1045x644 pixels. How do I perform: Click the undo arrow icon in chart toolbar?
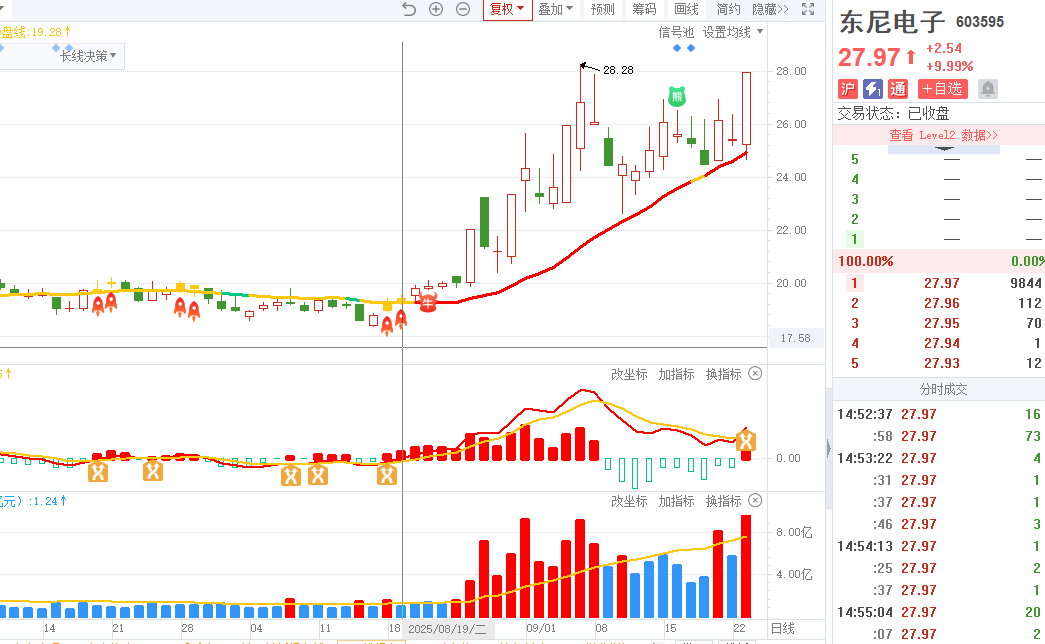pyautogui.click(x=409, y=9)
